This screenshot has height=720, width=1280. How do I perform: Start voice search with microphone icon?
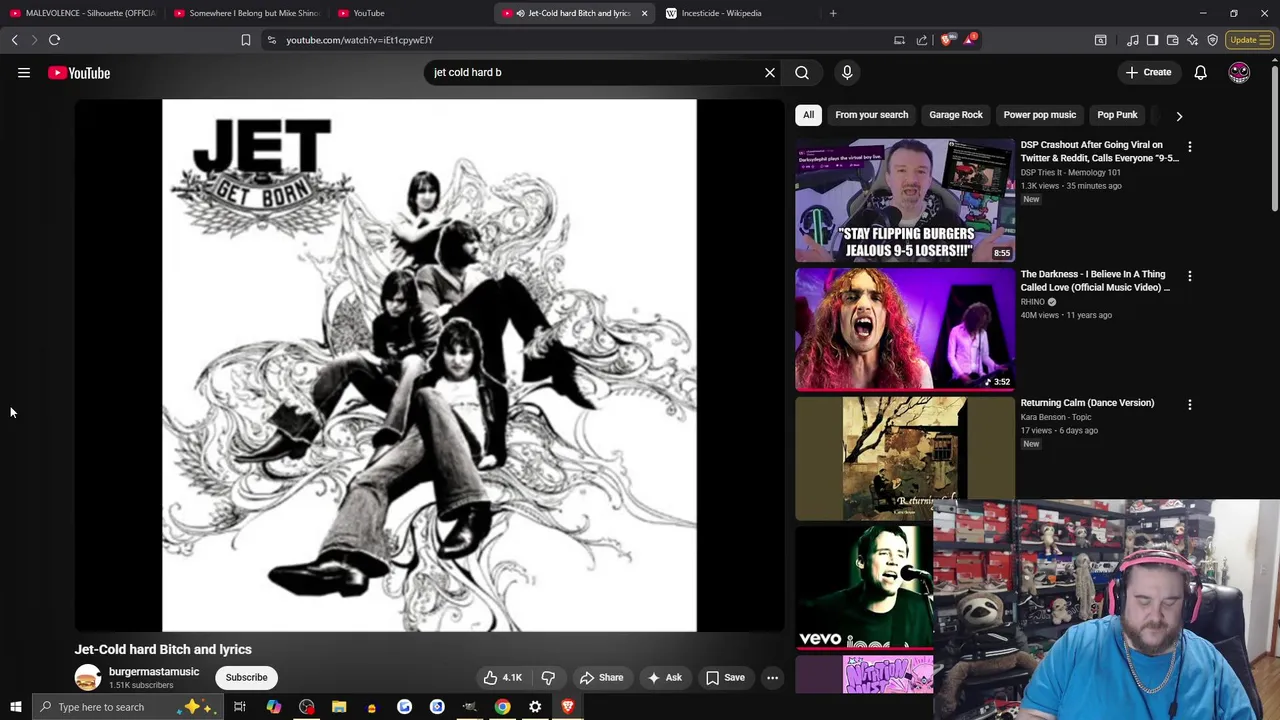[847, 72]
